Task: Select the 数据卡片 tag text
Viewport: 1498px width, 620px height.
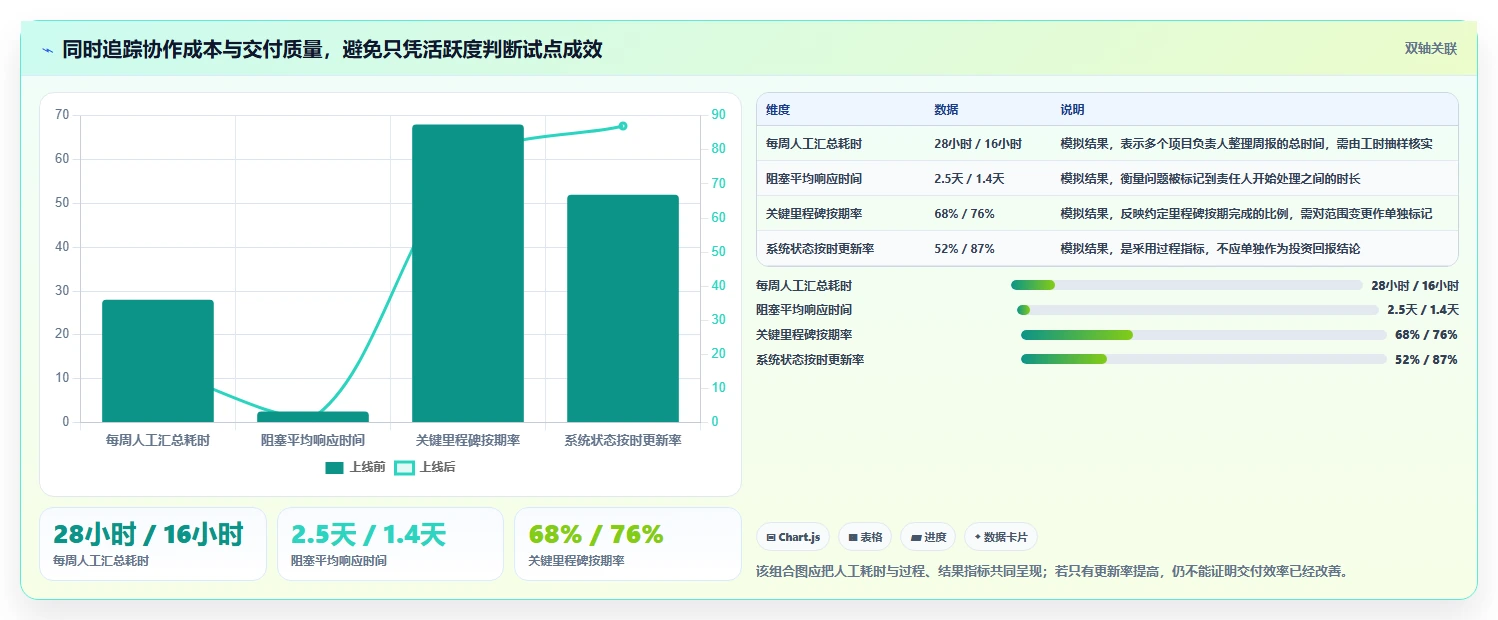Action: [1007, 537]
